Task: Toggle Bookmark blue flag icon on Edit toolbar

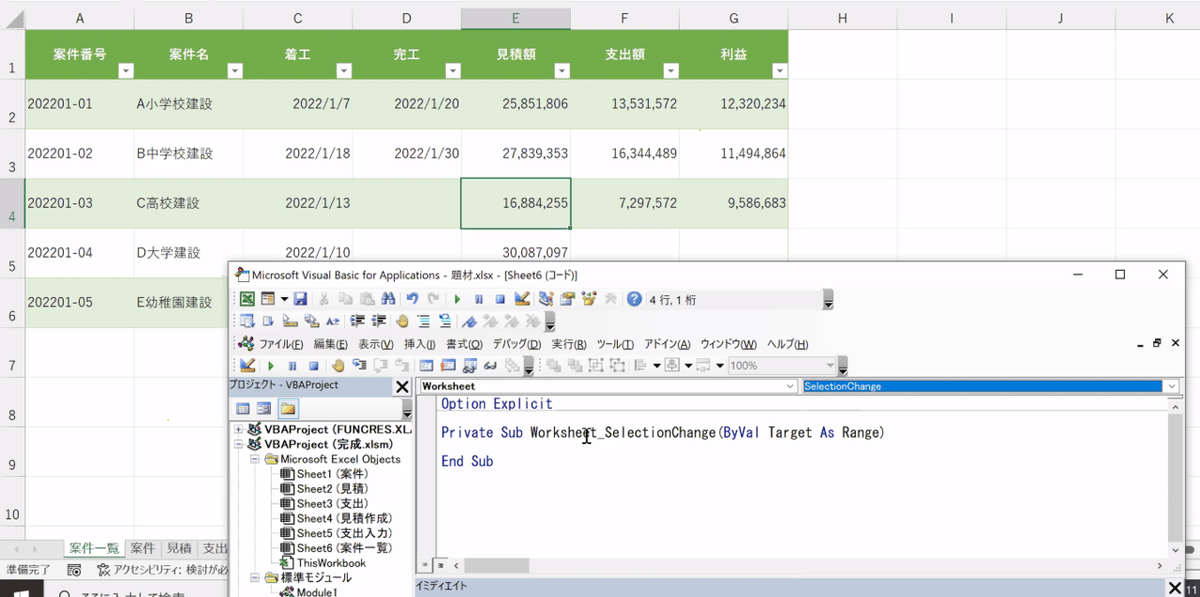Action: pyautogui.click(x=468, y=321)
